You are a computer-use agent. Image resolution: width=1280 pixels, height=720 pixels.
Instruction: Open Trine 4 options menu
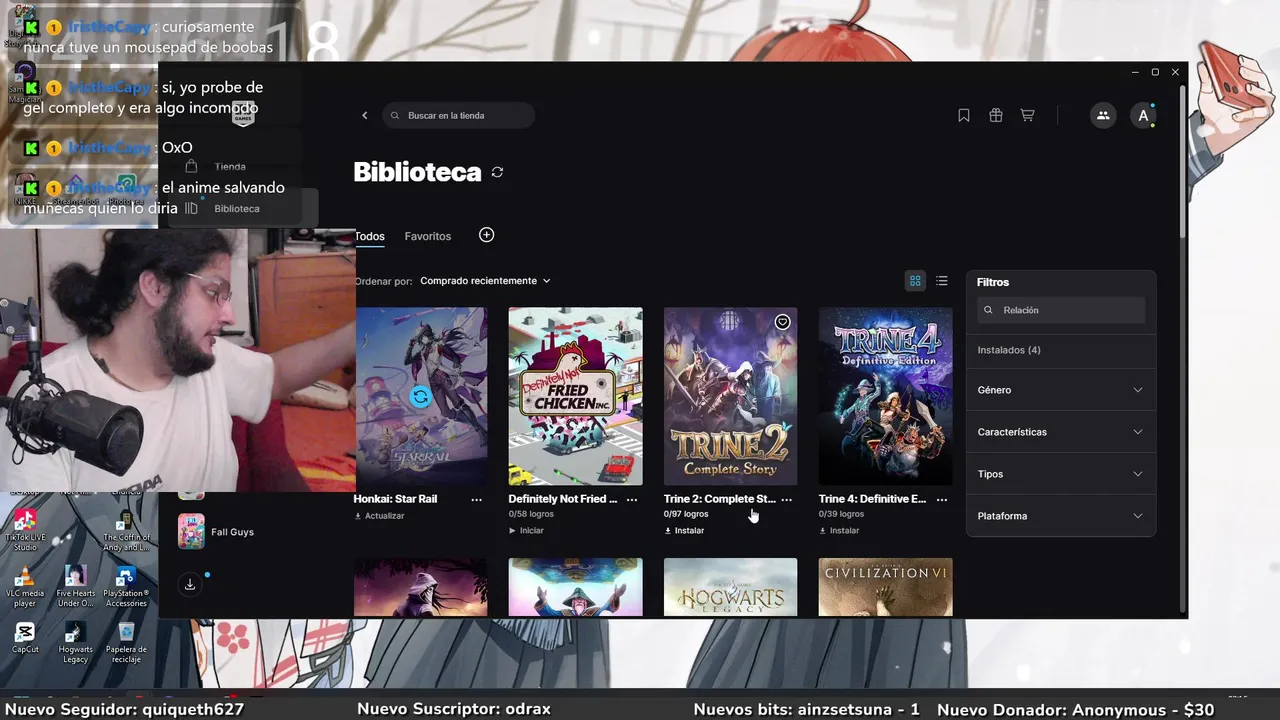[941, 499]
